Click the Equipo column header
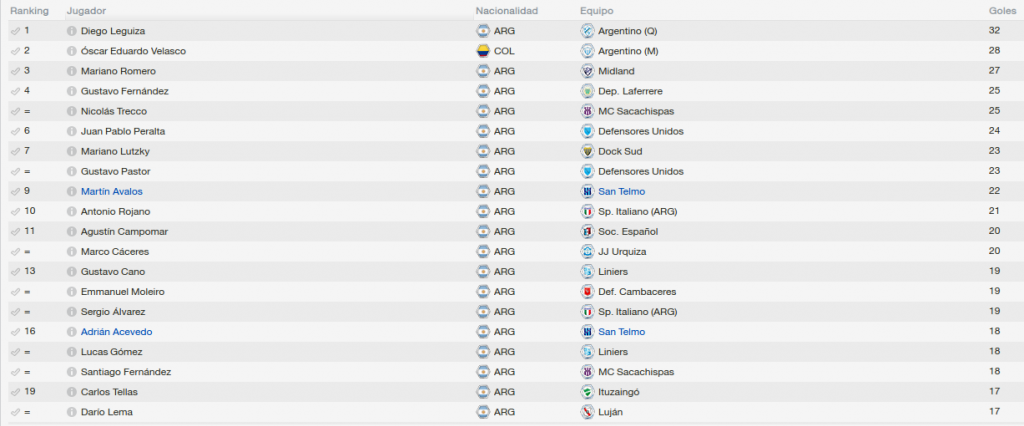1024x426 pixels. pos(597,11)
